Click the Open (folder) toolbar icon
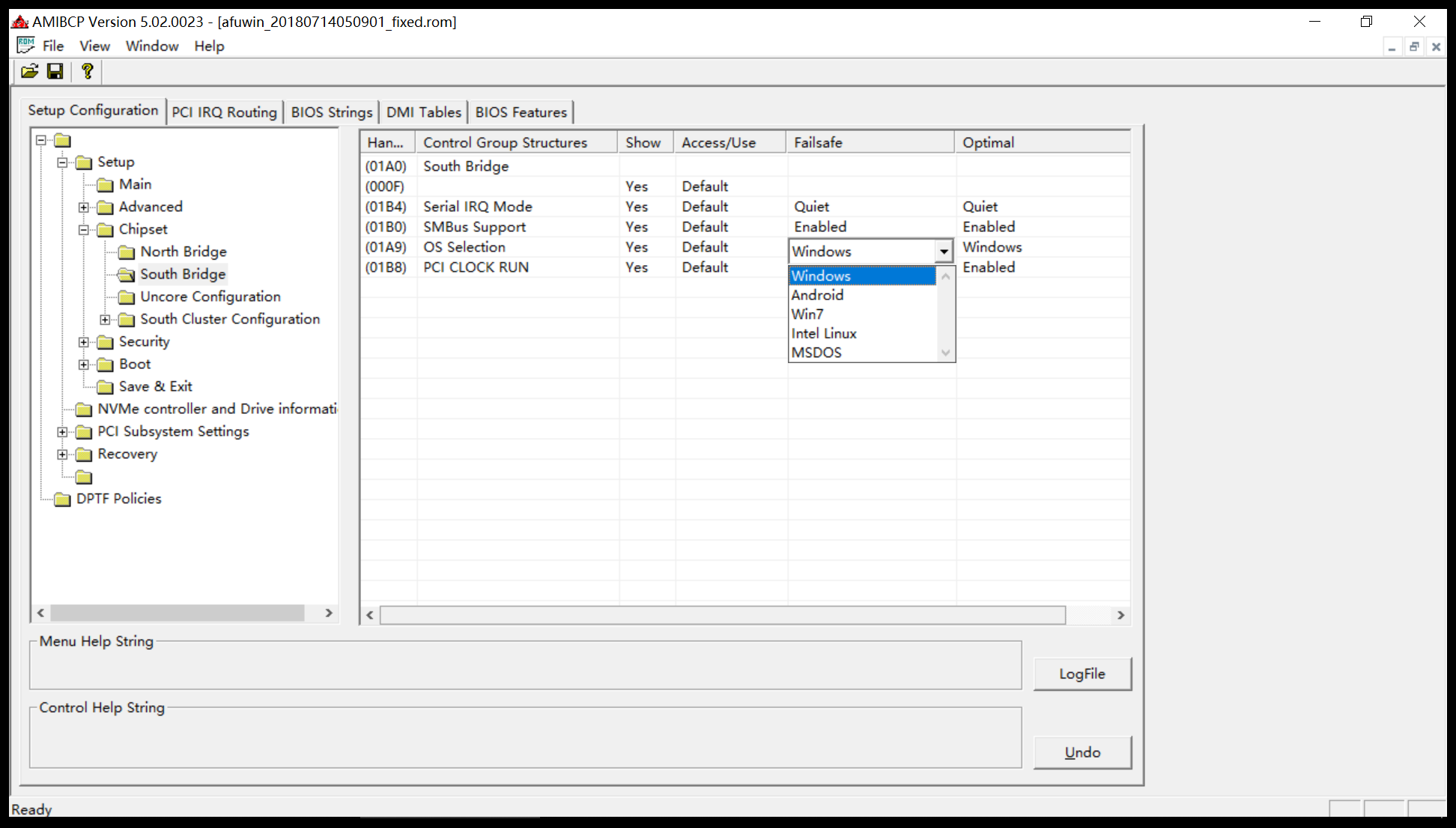This screenshot has height=828, width=1456. pos(27,71)
